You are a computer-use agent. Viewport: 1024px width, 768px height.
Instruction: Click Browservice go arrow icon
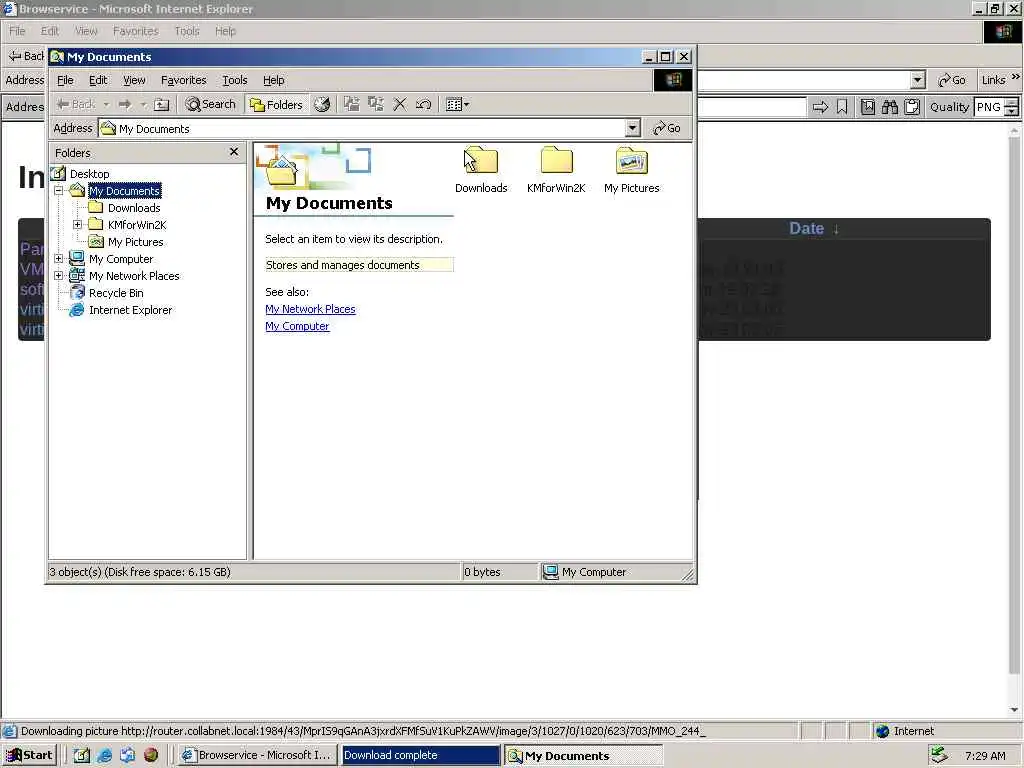point(820,107)
